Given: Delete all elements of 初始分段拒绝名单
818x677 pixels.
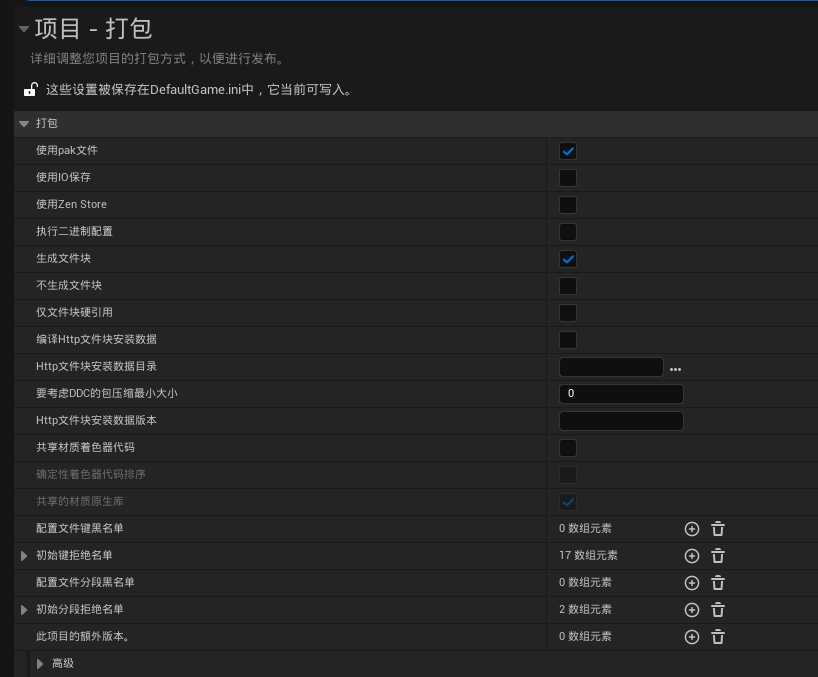Looking at the screenshot, I should tap(717, 609).
